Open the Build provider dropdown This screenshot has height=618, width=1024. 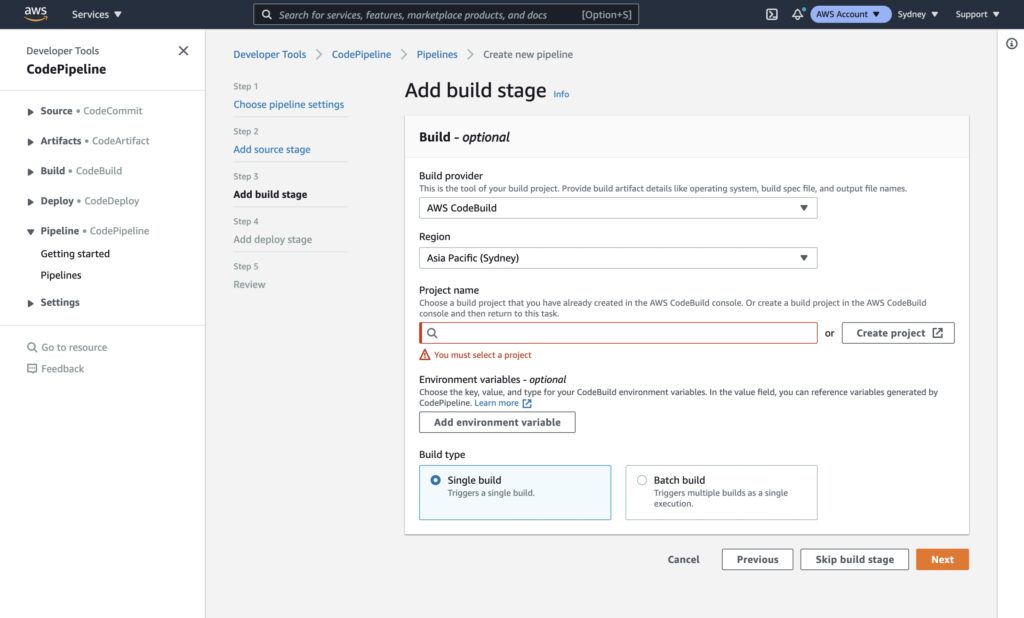coord(618,208)
